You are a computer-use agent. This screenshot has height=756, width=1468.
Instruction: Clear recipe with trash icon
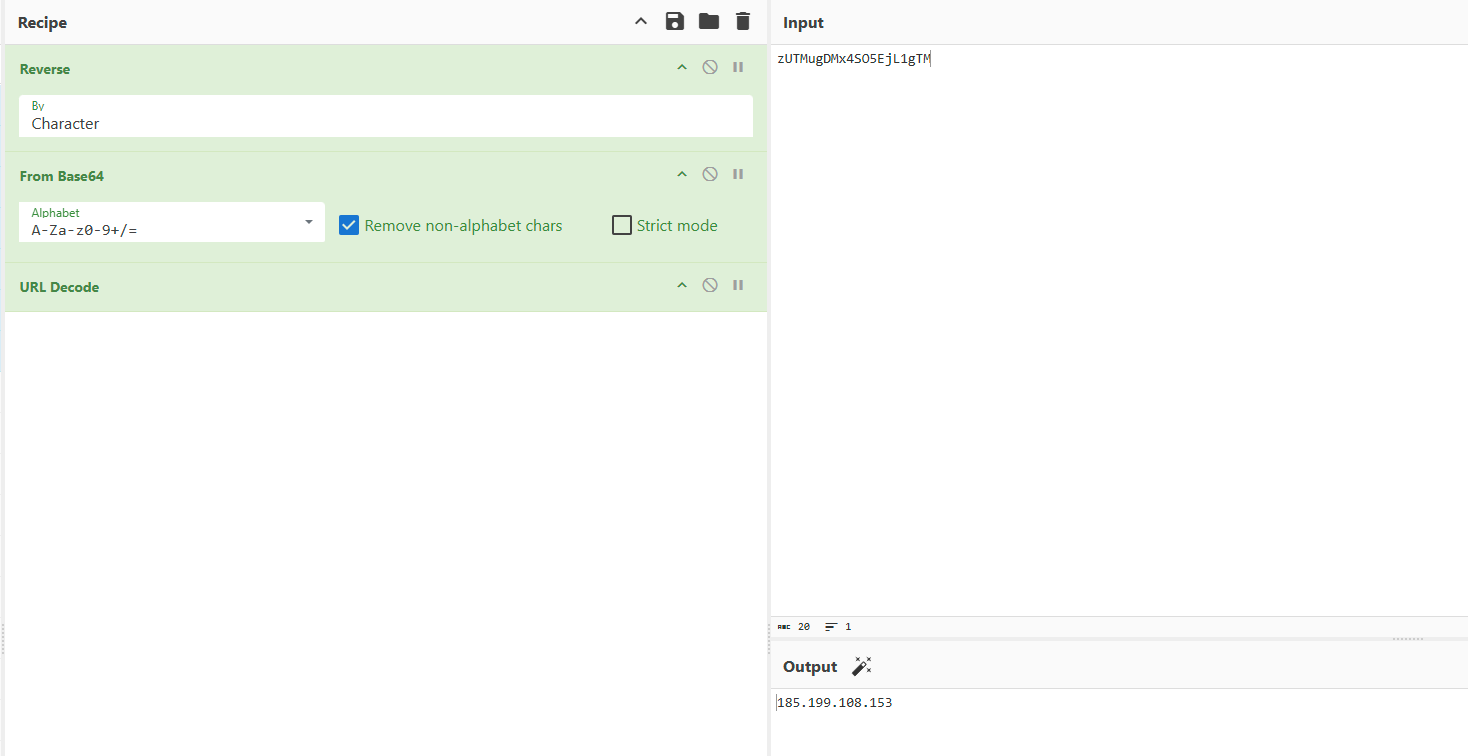point(742,21)
